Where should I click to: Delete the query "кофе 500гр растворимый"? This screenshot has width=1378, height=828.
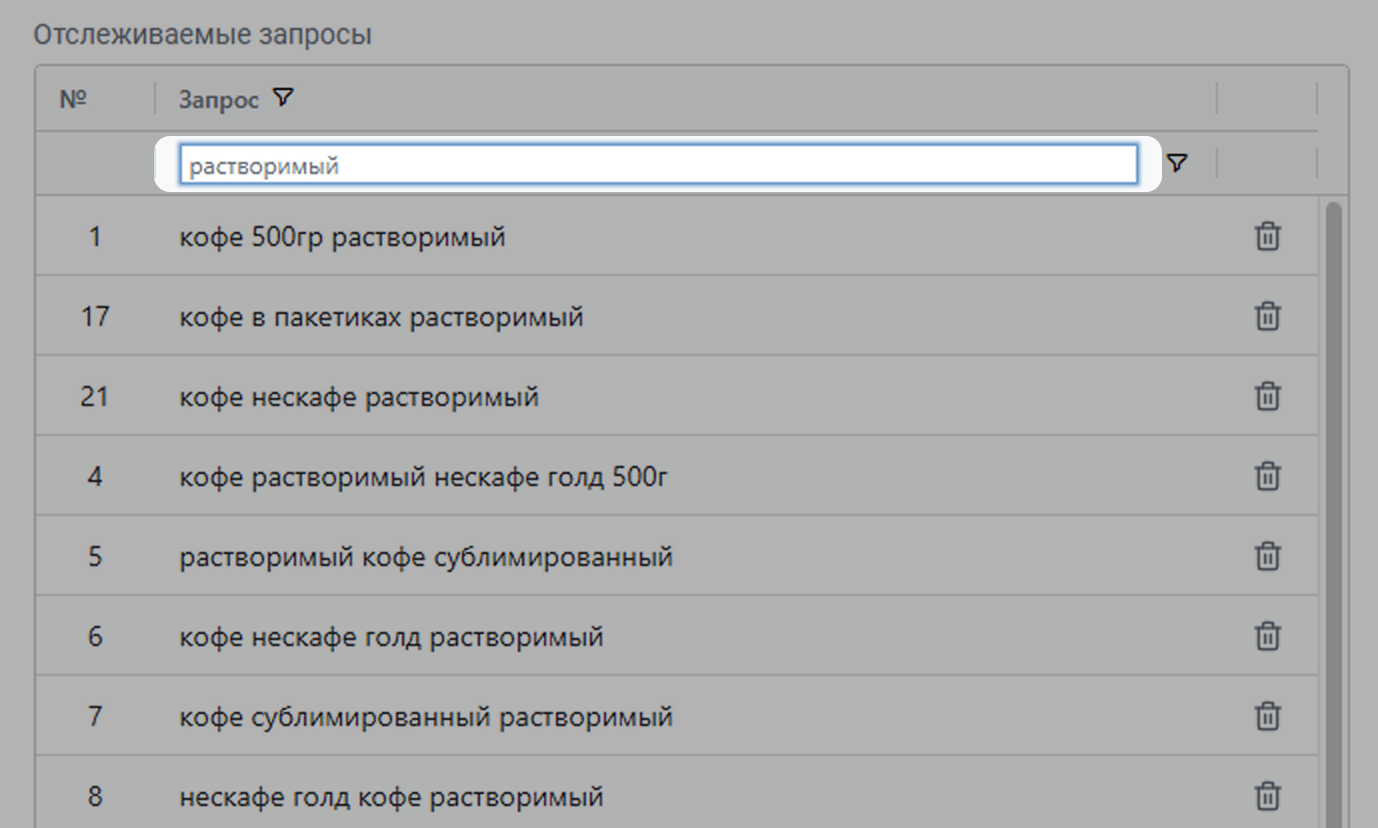1267,237
